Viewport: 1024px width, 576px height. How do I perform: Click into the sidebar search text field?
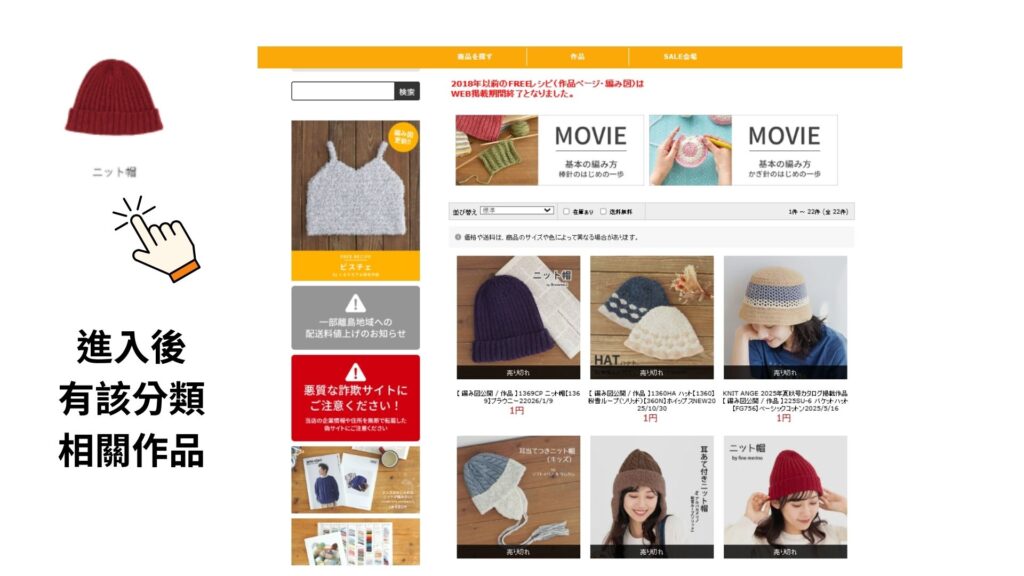click(x=342, y=91)
